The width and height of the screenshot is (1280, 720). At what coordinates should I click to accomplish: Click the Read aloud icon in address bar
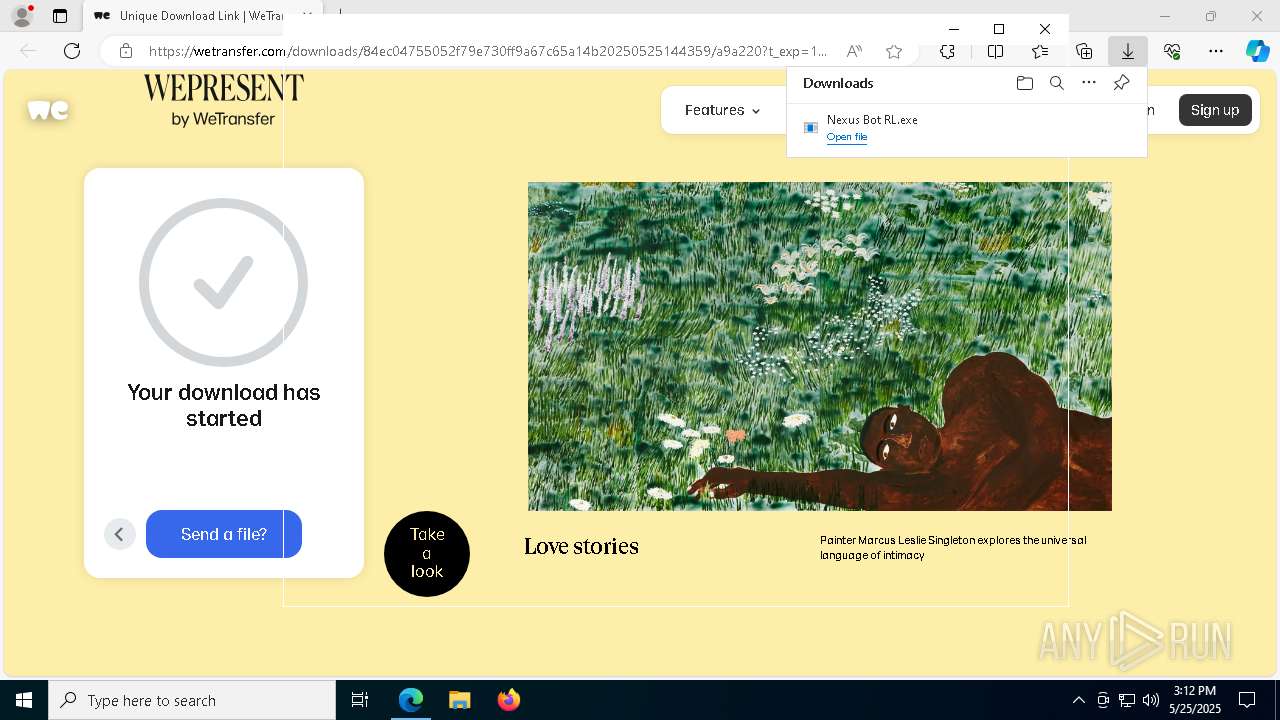point(854,51)
